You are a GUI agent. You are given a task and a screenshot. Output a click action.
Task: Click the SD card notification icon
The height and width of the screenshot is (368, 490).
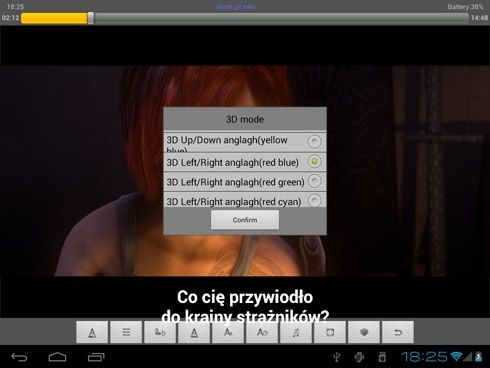(382, 357)
